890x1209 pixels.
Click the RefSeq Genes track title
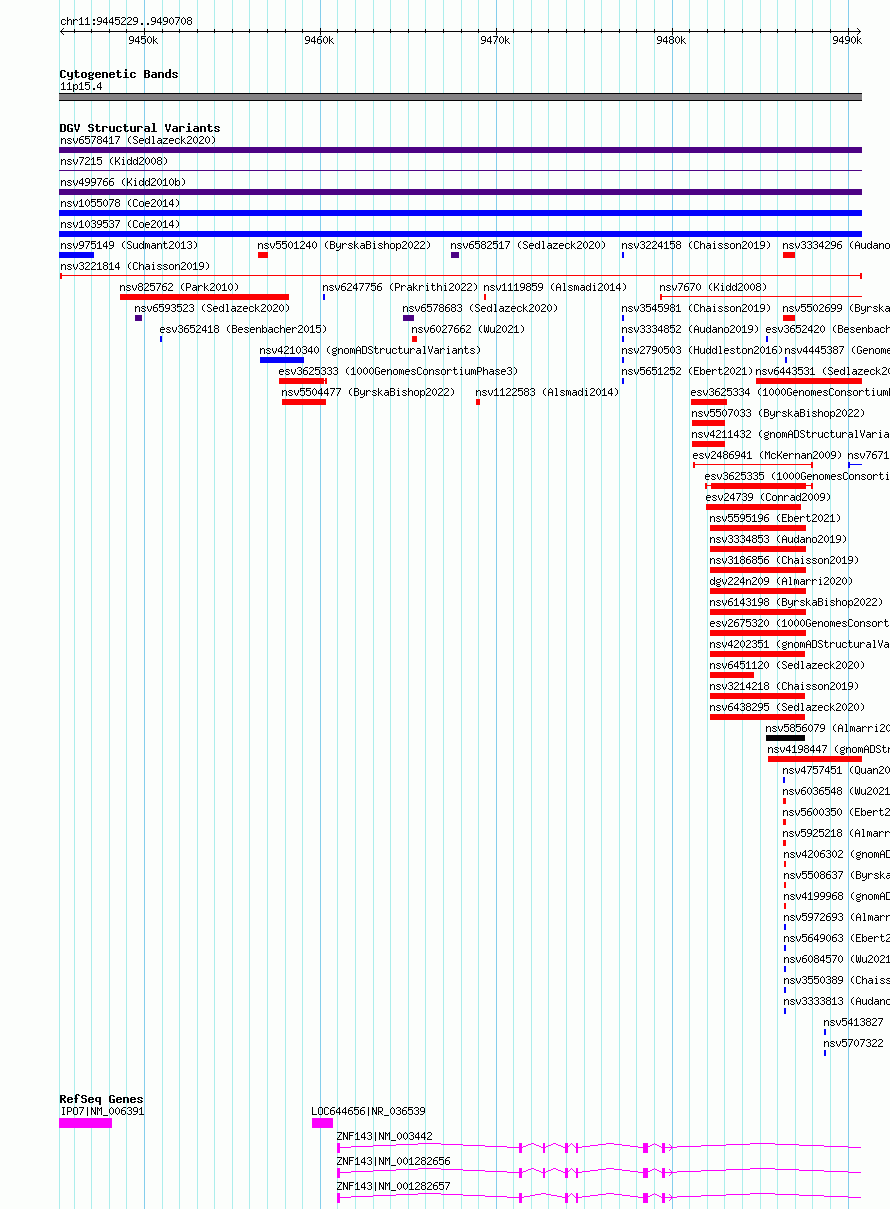[101, 1099]
